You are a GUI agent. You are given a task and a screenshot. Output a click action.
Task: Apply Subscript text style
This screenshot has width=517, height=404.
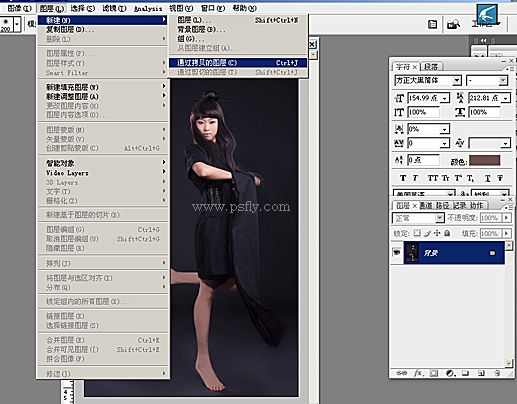pyautogui.click(x=470, y=178)
